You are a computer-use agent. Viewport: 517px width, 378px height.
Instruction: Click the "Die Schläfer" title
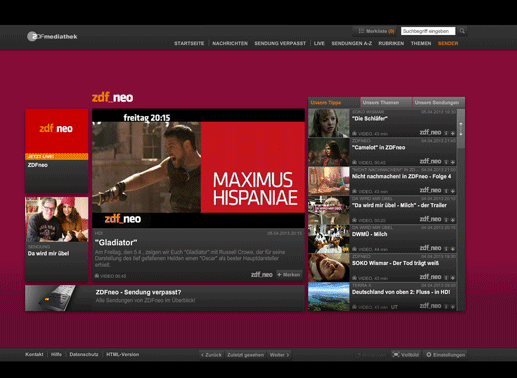click(370, 119)
